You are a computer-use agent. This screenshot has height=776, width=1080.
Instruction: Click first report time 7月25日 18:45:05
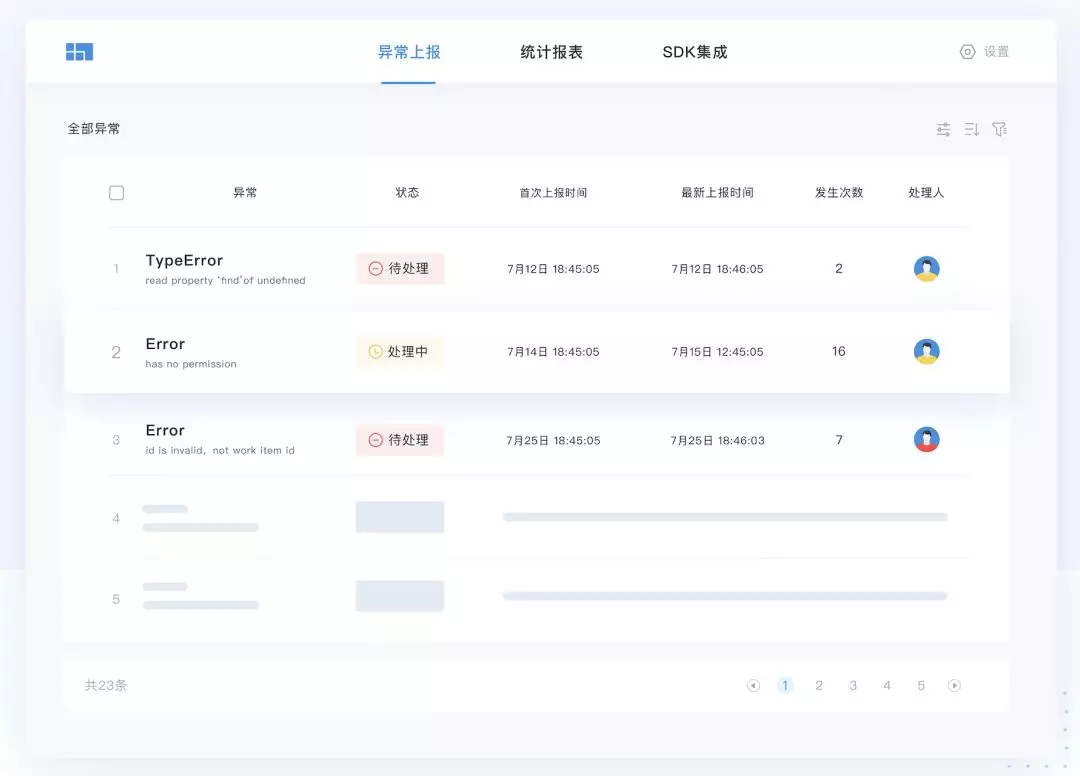click(x=553, y=440)
